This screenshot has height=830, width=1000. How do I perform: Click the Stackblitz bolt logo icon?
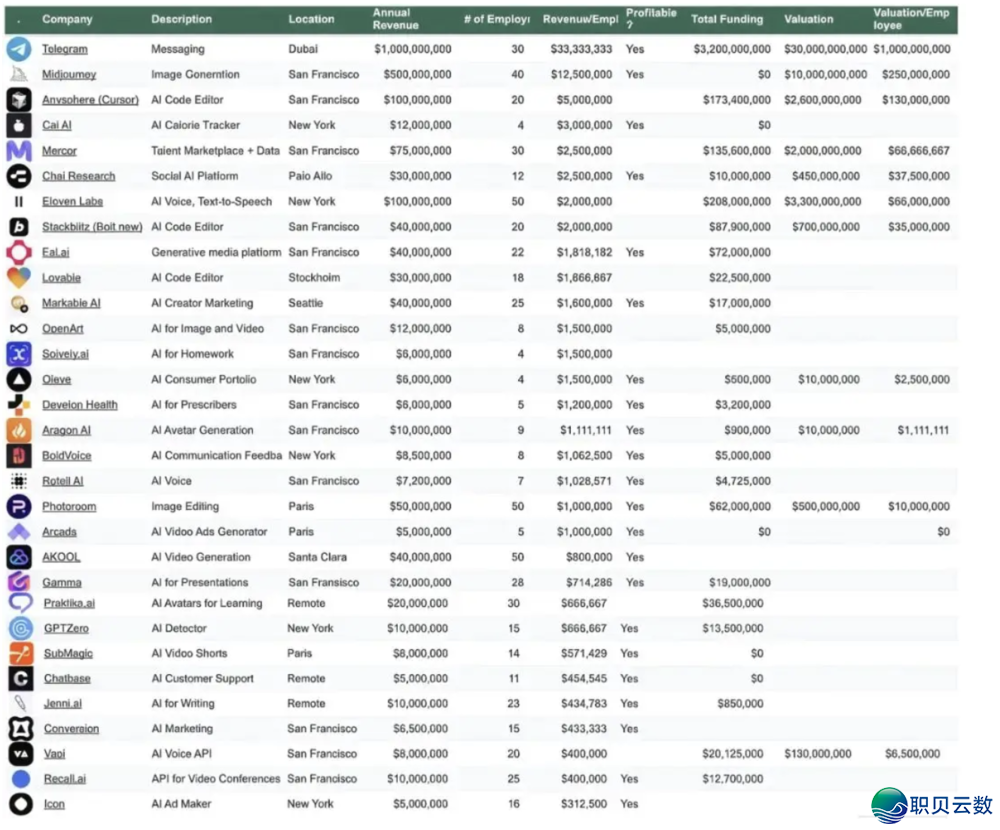coord(19,226)
